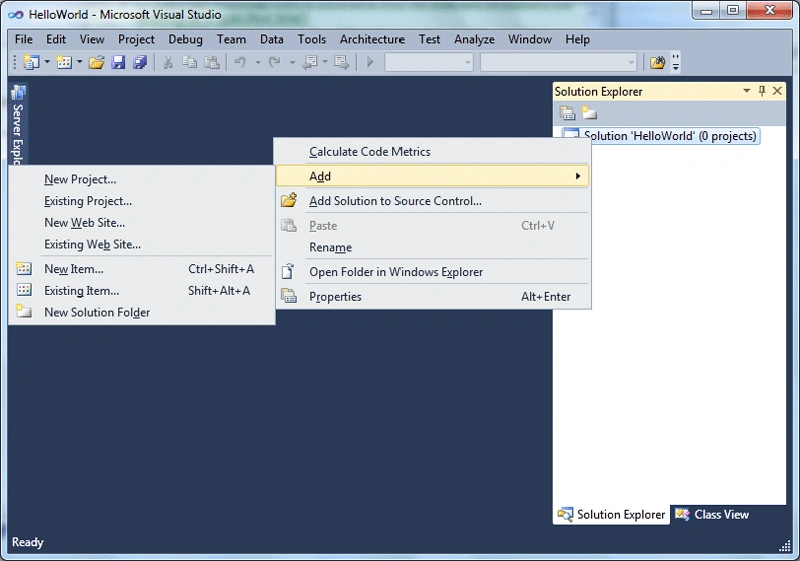Click the Find in Files toolbar icon
800x561 pixels.
[658, 62]
